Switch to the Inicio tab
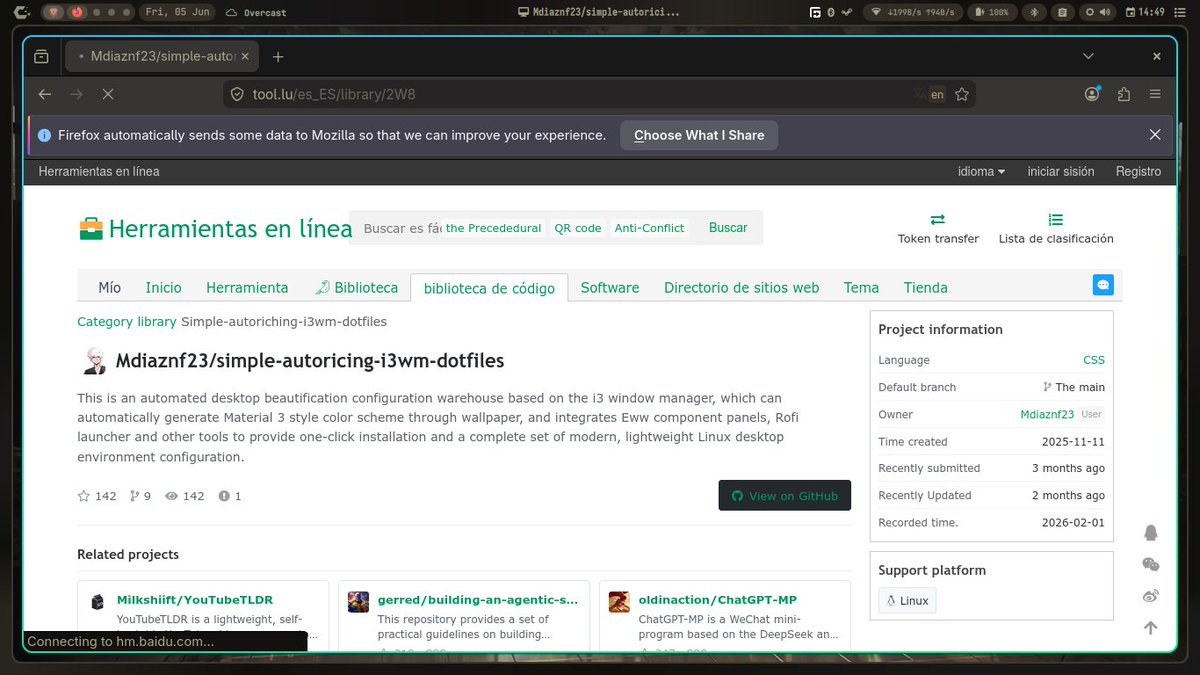1200x675 pixels. pyautogui.click(x=164, y=287)
